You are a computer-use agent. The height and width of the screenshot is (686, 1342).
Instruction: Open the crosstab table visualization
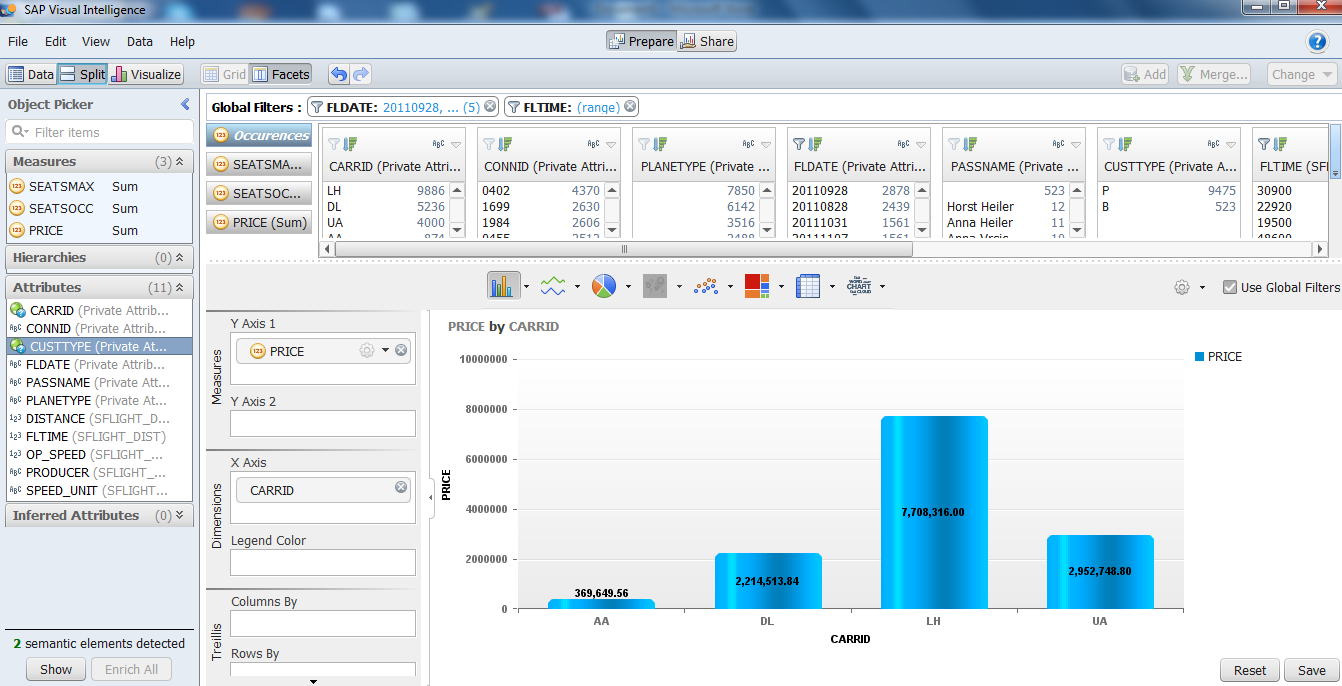pos(807,286)
